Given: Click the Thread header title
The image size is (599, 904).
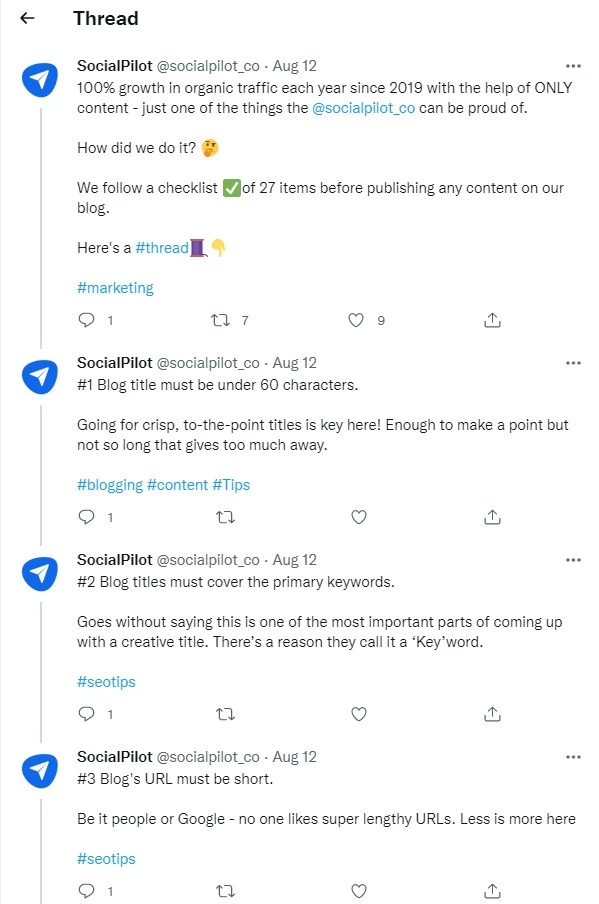Looking at the screenshot, I should click(105, 18).
